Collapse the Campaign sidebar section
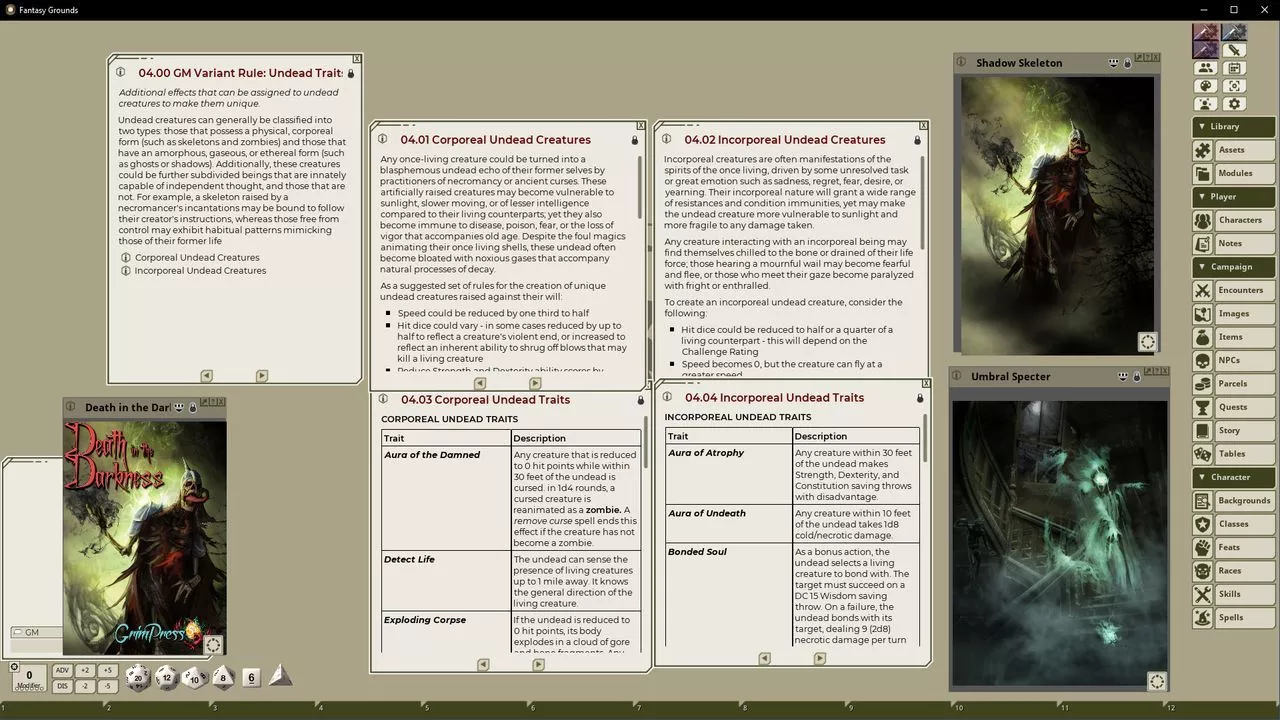 (x=1233, y=266)
